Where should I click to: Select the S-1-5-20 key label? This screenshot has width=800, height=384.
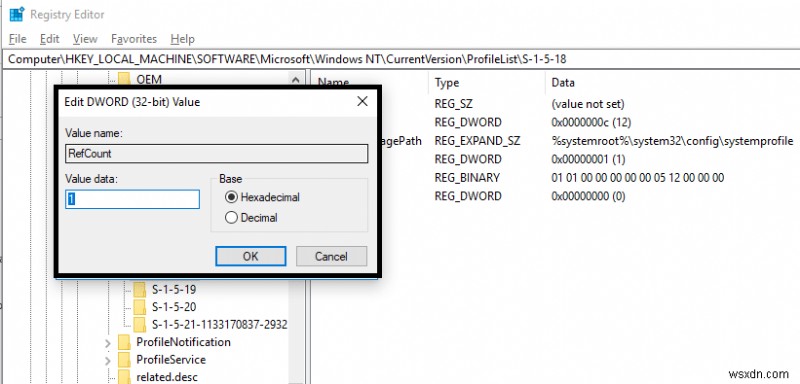pos(174,307)
